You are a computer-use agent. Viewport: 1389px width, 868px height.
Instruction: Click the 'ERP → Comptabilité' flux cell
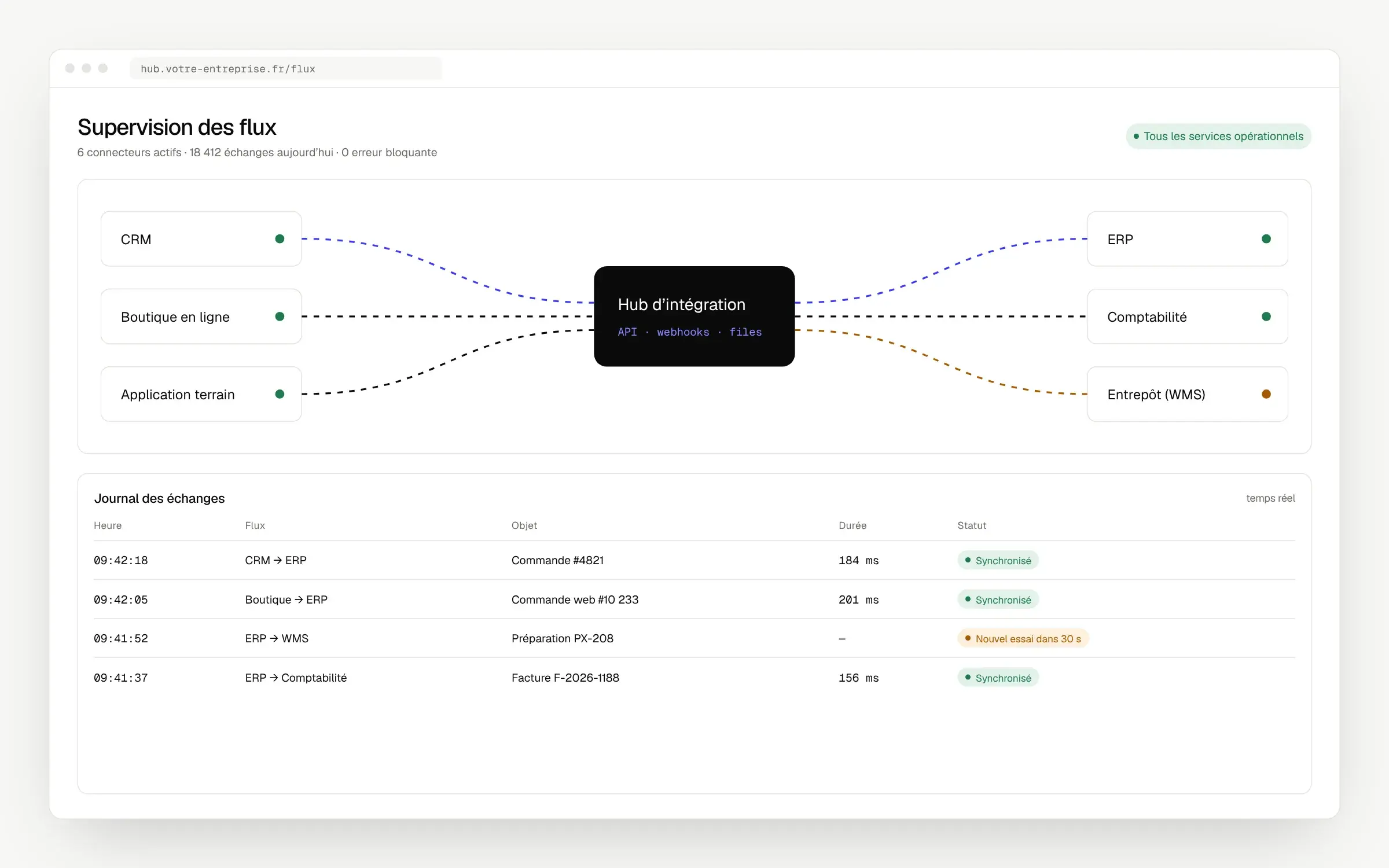pyautogui.click(x=296, y=678)
